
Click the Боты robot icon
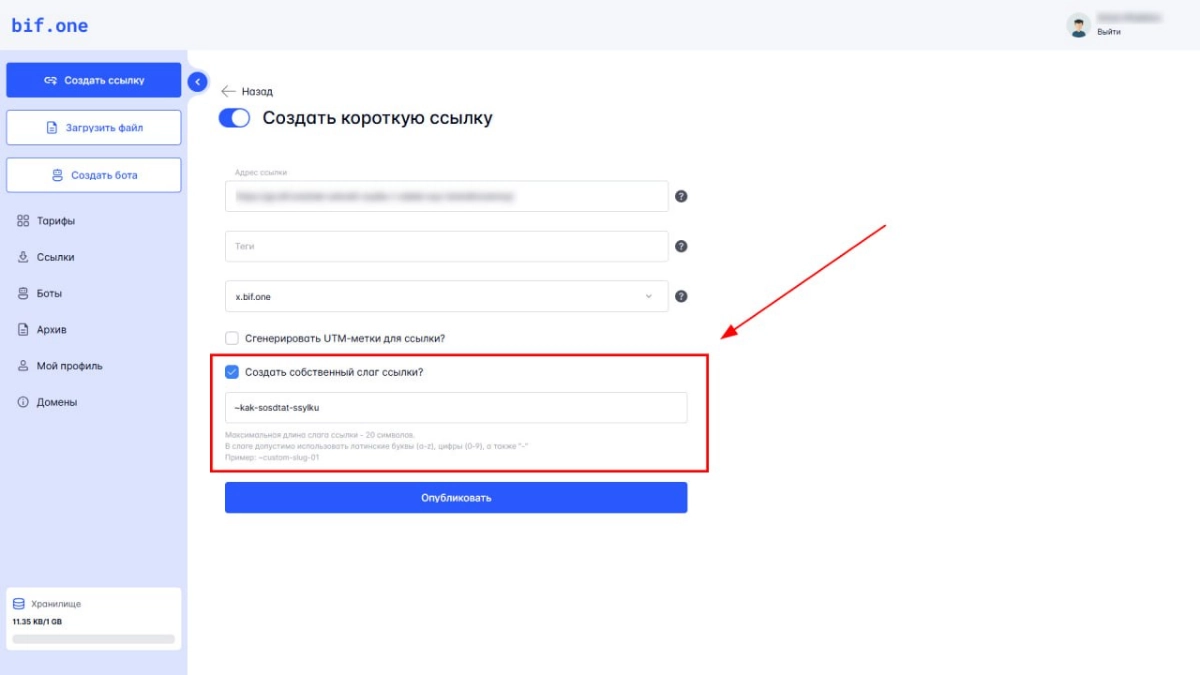23,294
